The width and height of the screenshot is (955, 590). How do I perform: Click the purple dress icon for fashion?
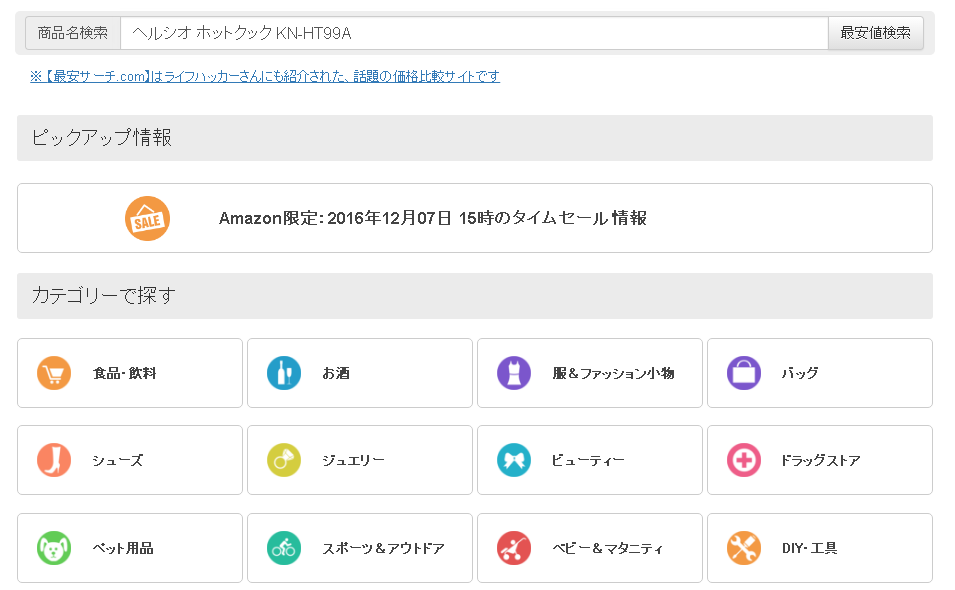[514, 373]
